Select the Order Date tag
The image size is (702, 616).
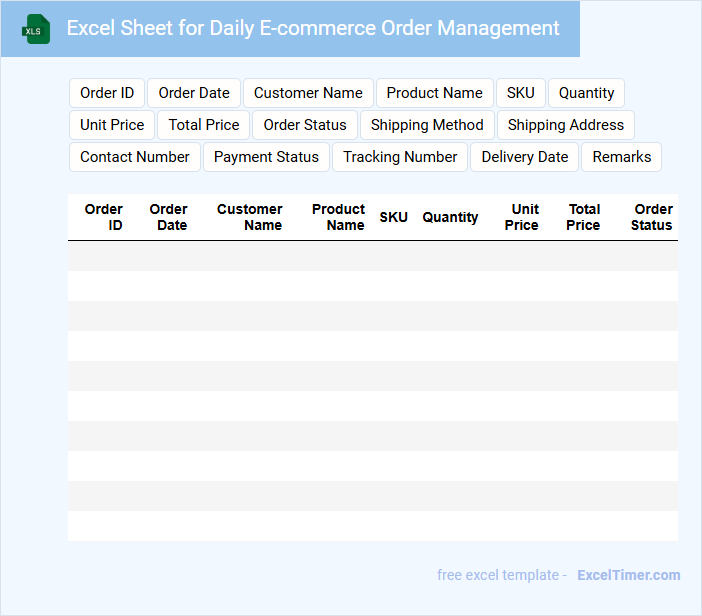pyautogui.click(x=194, y=93)
